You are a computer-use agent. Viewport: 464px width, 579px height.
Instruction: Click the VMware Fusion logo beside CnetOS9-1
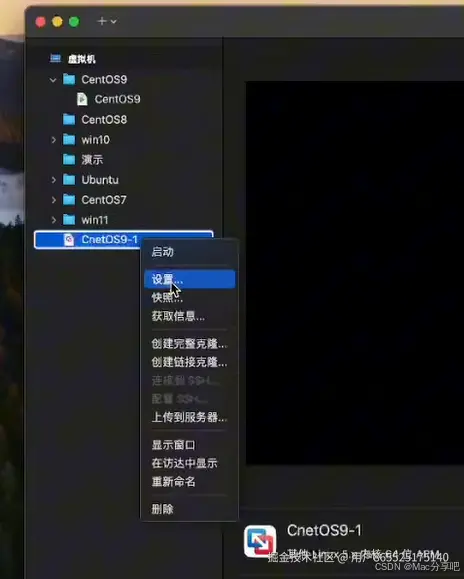click(260, 541)
